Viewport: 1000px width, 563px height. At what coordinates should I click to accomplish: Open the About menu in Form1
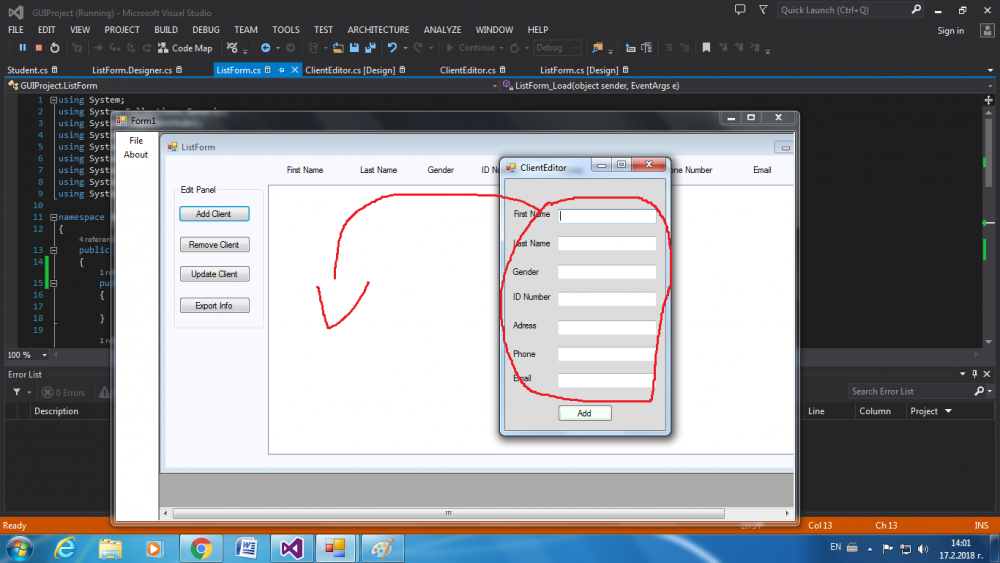pyautogui.click(x=136, y=155)
